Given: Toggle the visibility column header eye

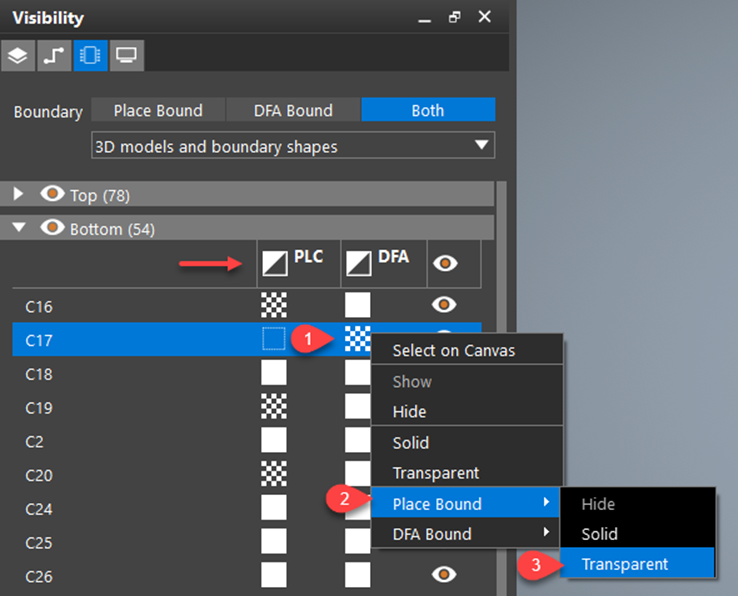Looking at the screenshot, I should coord(445,263).
